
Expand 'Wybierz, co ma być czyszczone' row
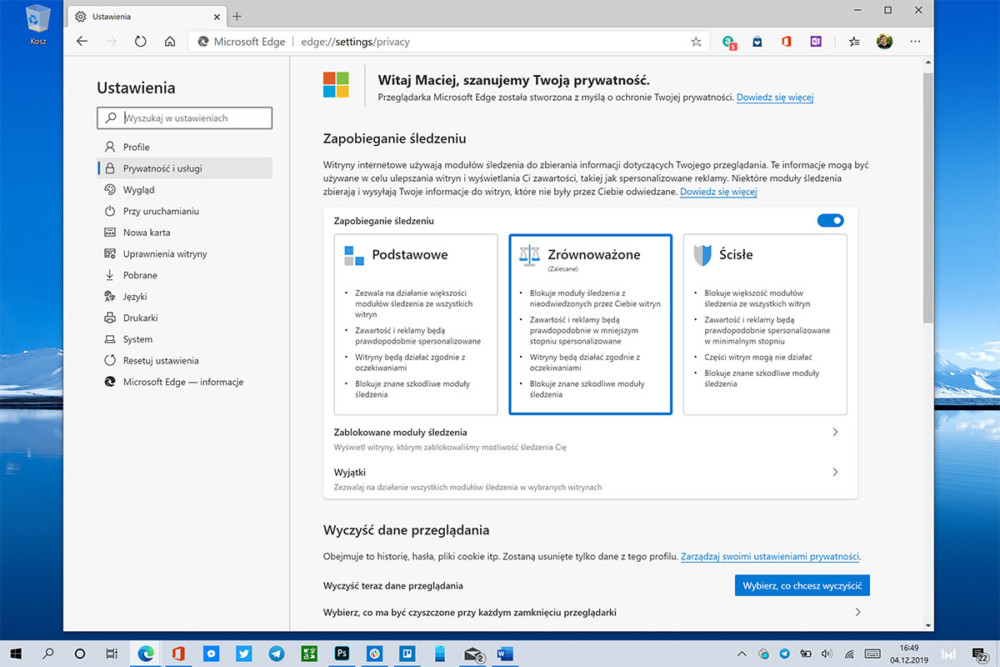click(596, 612)
